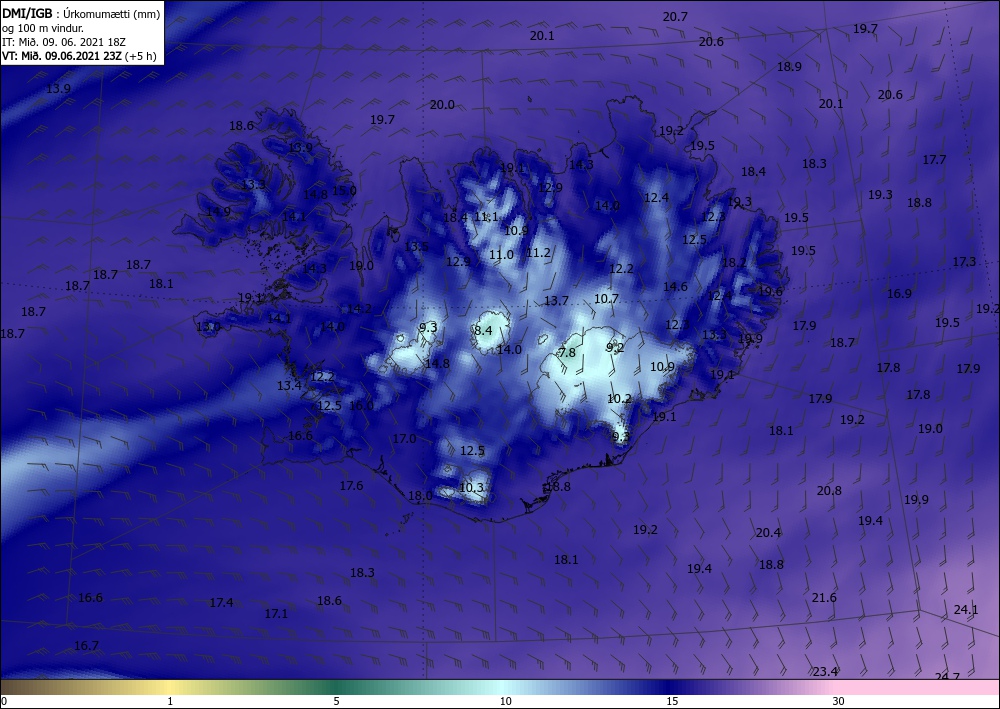Click the 20.7 value on the map
This screenshot has width=1000, height=709.
(675, 17)
